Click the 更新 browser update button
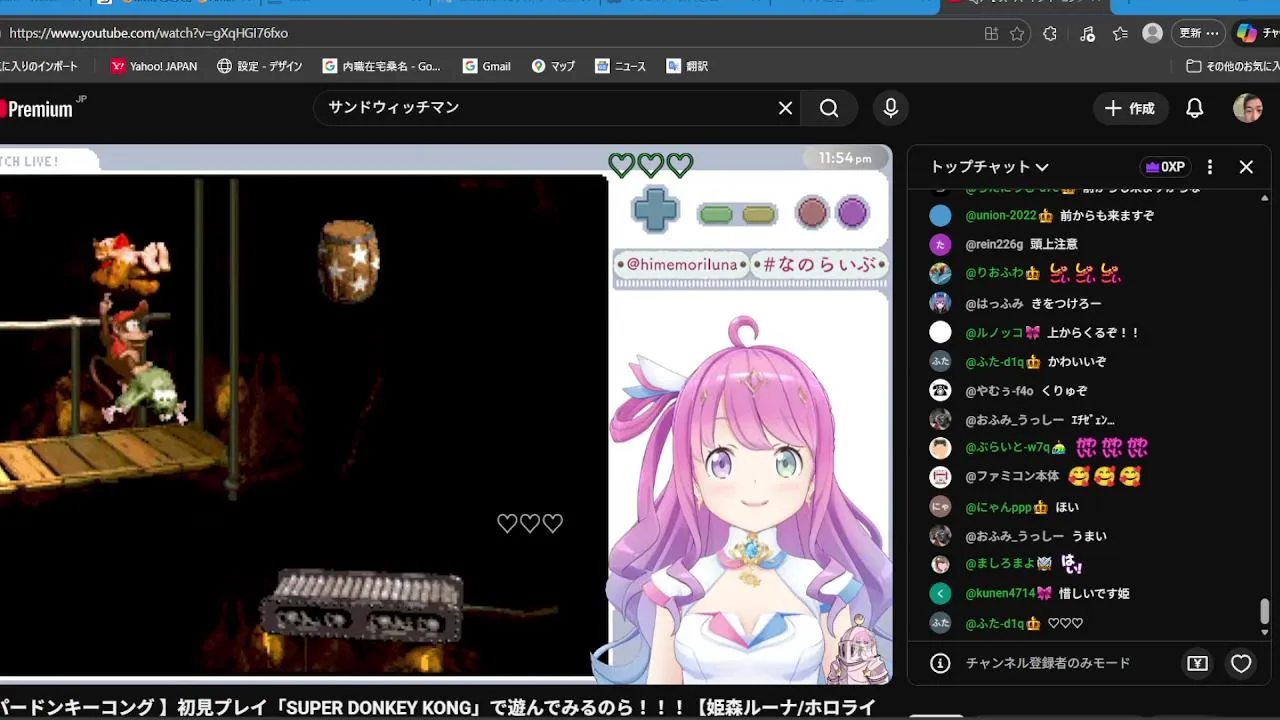The image size is (1280, 720). [x=1198, y=33]
